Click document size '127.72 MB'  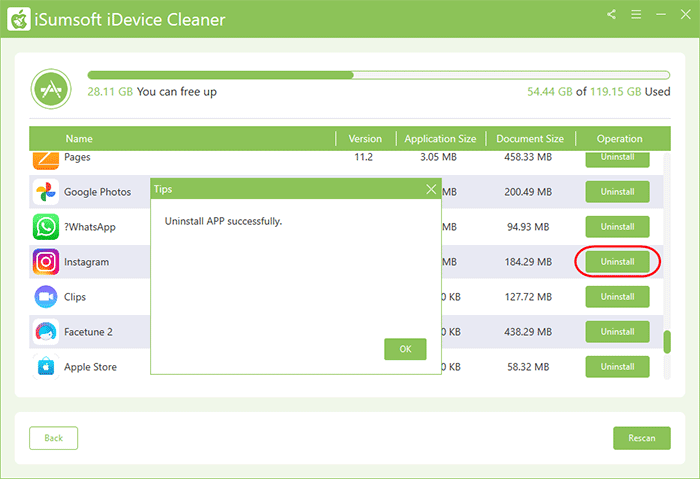[528, 297]
